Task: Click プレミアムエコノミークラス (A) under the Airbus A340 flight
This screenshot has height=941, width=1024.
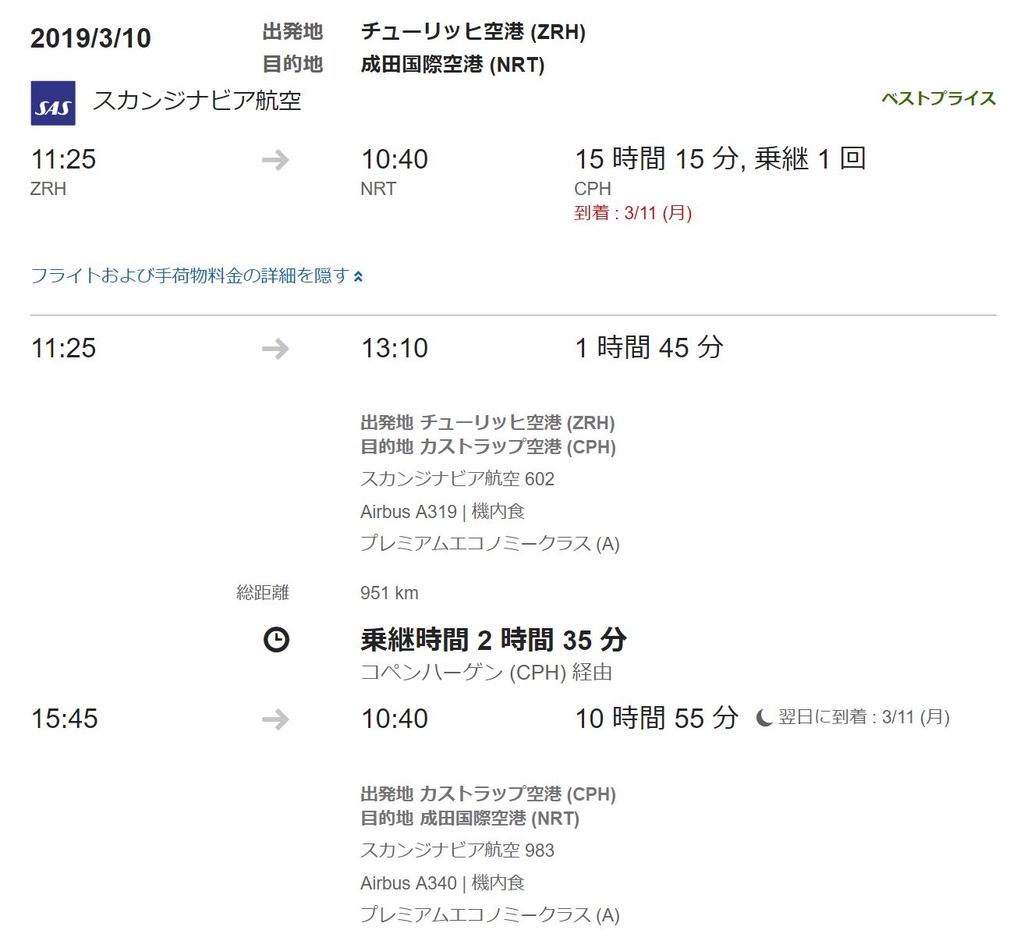Action: [x=490, y=915]
